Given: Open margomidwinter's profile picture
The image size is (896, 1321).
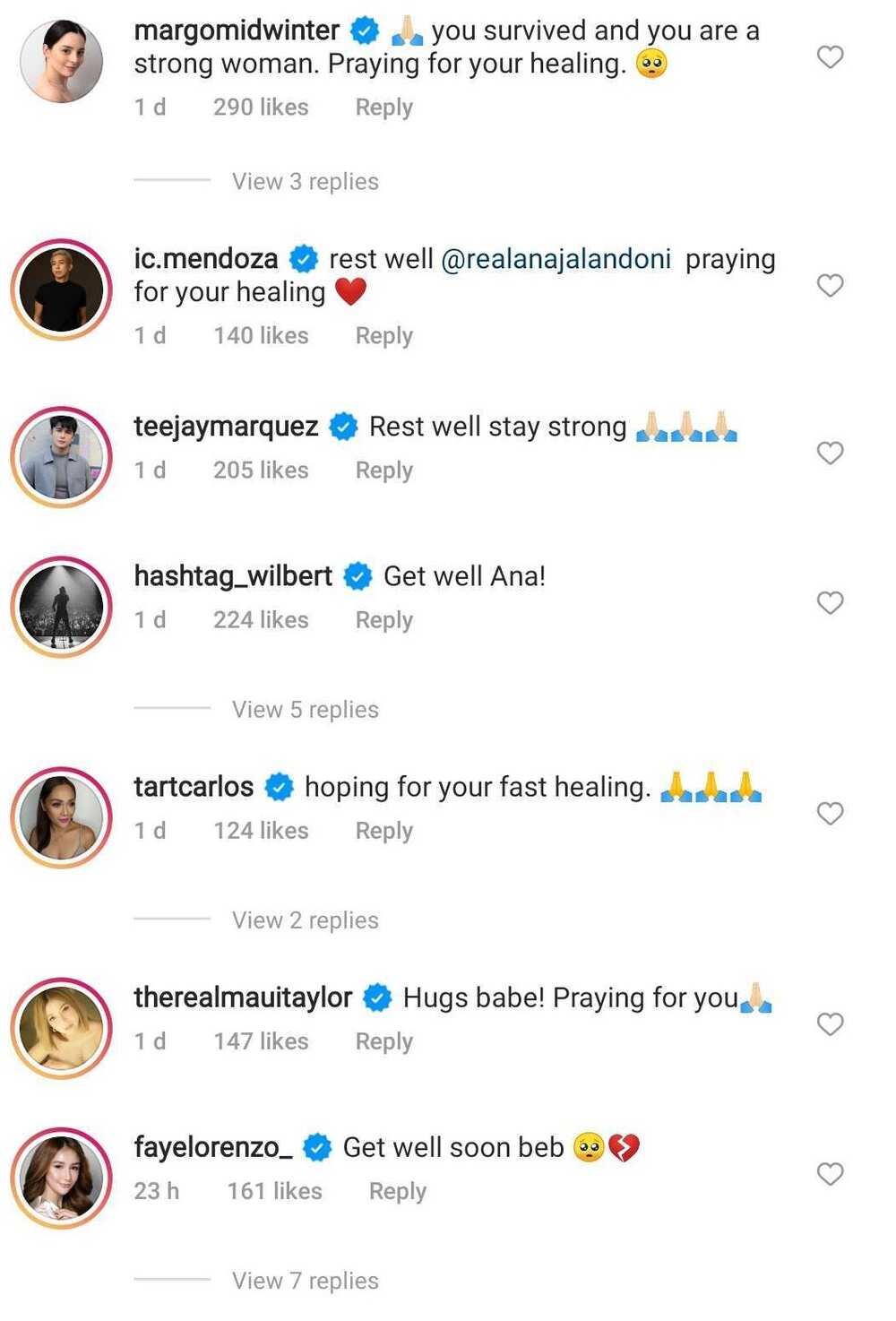Looking at the screenshot, I should pyautogui.click(x=61, y=62).
